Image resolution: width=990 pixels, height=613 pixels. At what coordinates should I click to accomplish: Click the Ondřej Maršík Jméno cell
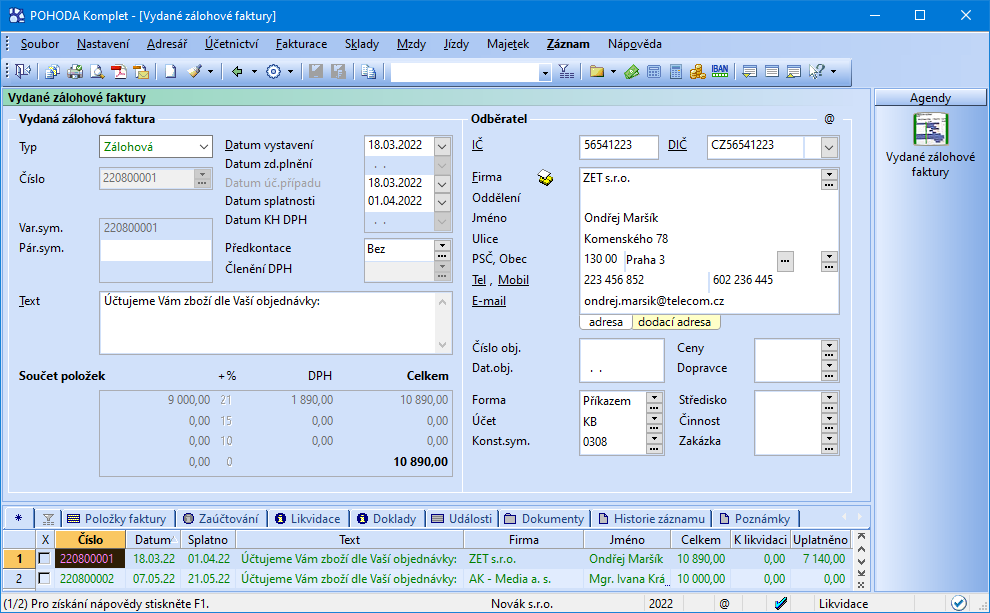(627, 559)
